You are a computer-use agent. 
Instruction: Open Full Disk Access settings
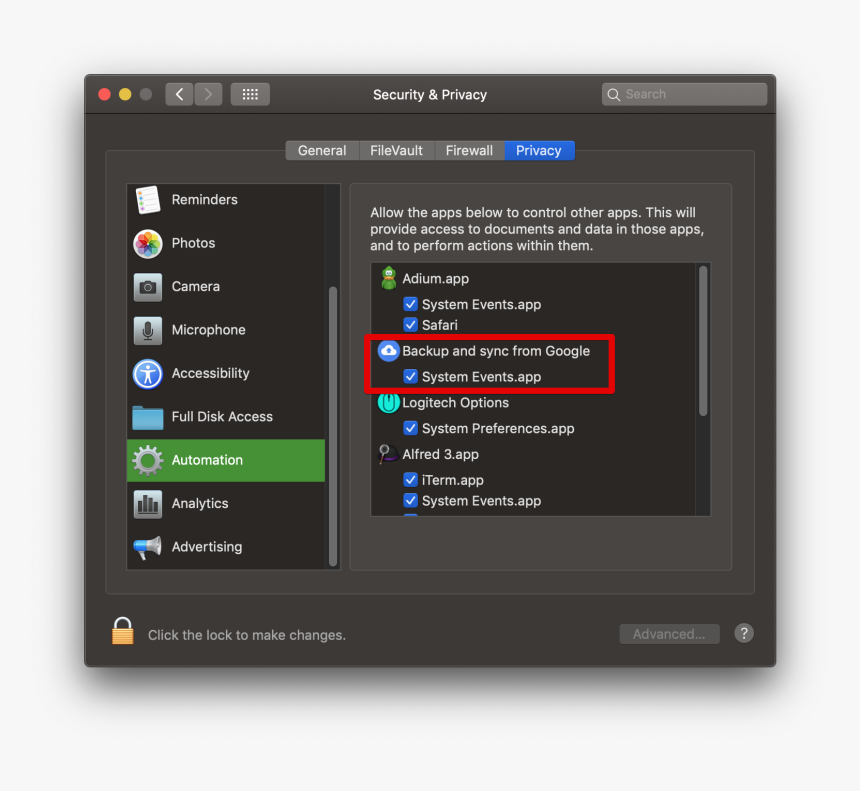coord(146,417)
